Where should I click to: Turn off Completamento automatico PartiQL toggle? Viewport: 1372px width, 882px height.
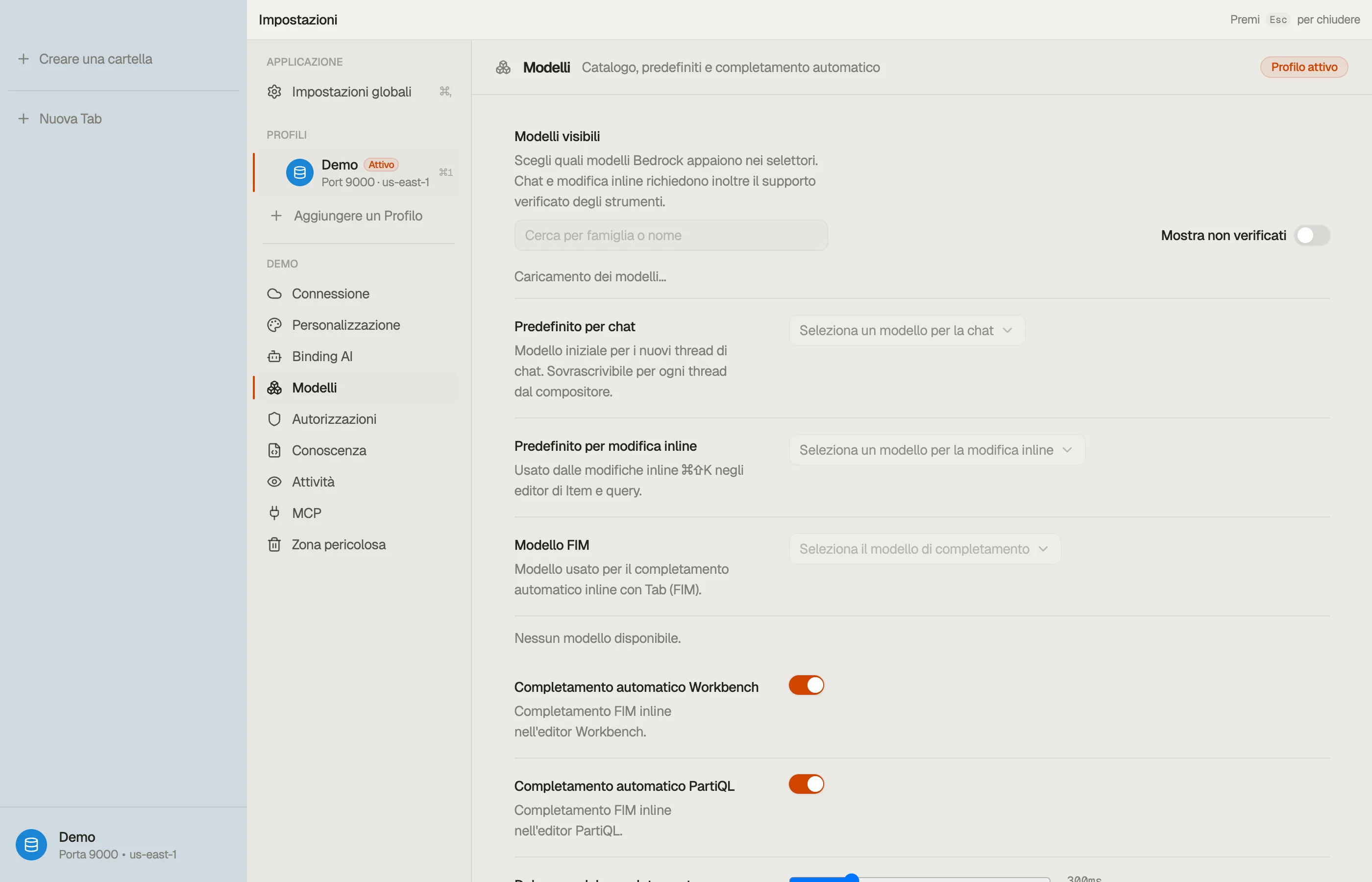tap(806, 784)
